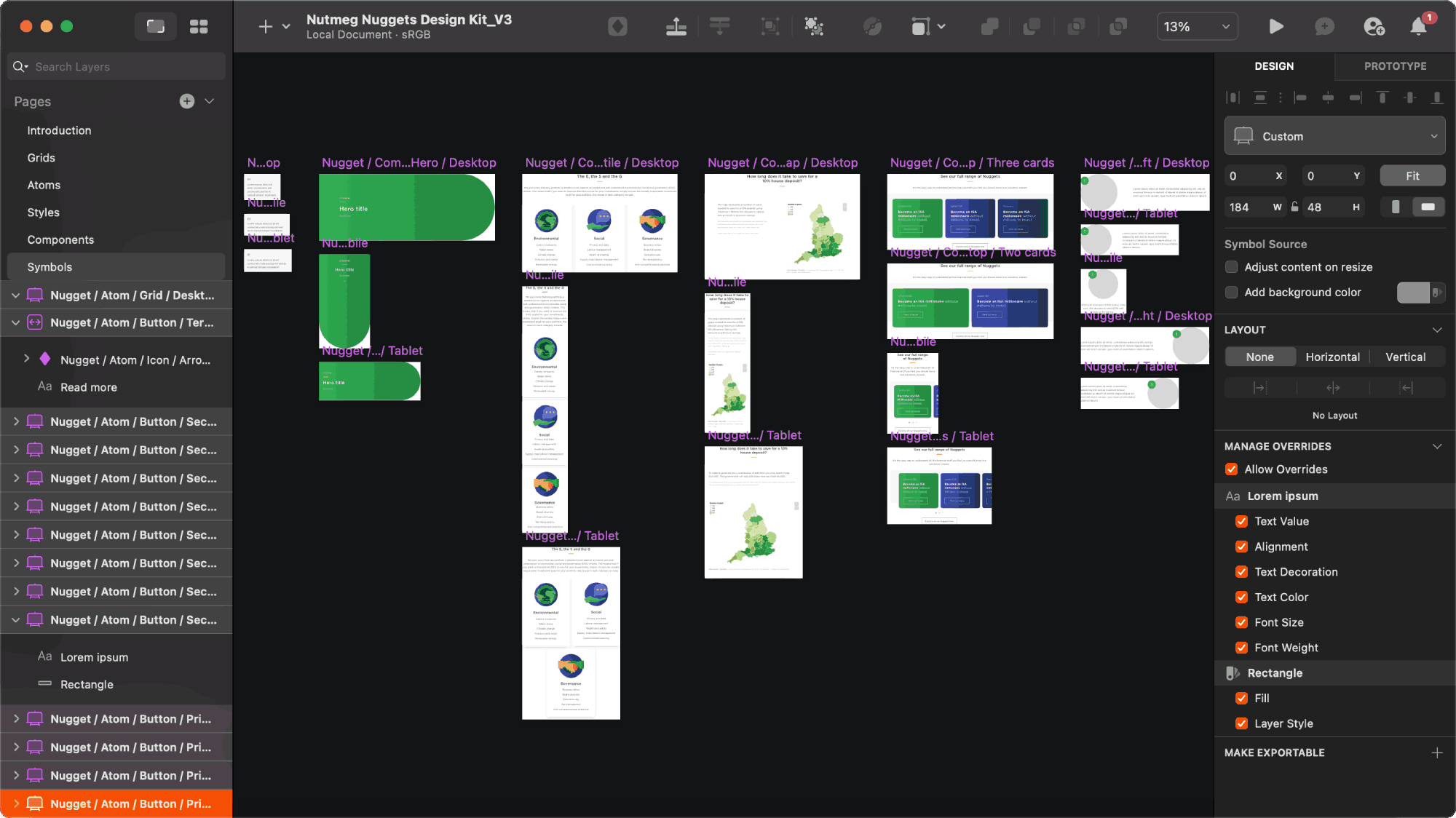Viewport: 1456px width, 818px height.
Task: Click the align bottom edges icon
Action: pyautogui.click(x=1436, y=98)
